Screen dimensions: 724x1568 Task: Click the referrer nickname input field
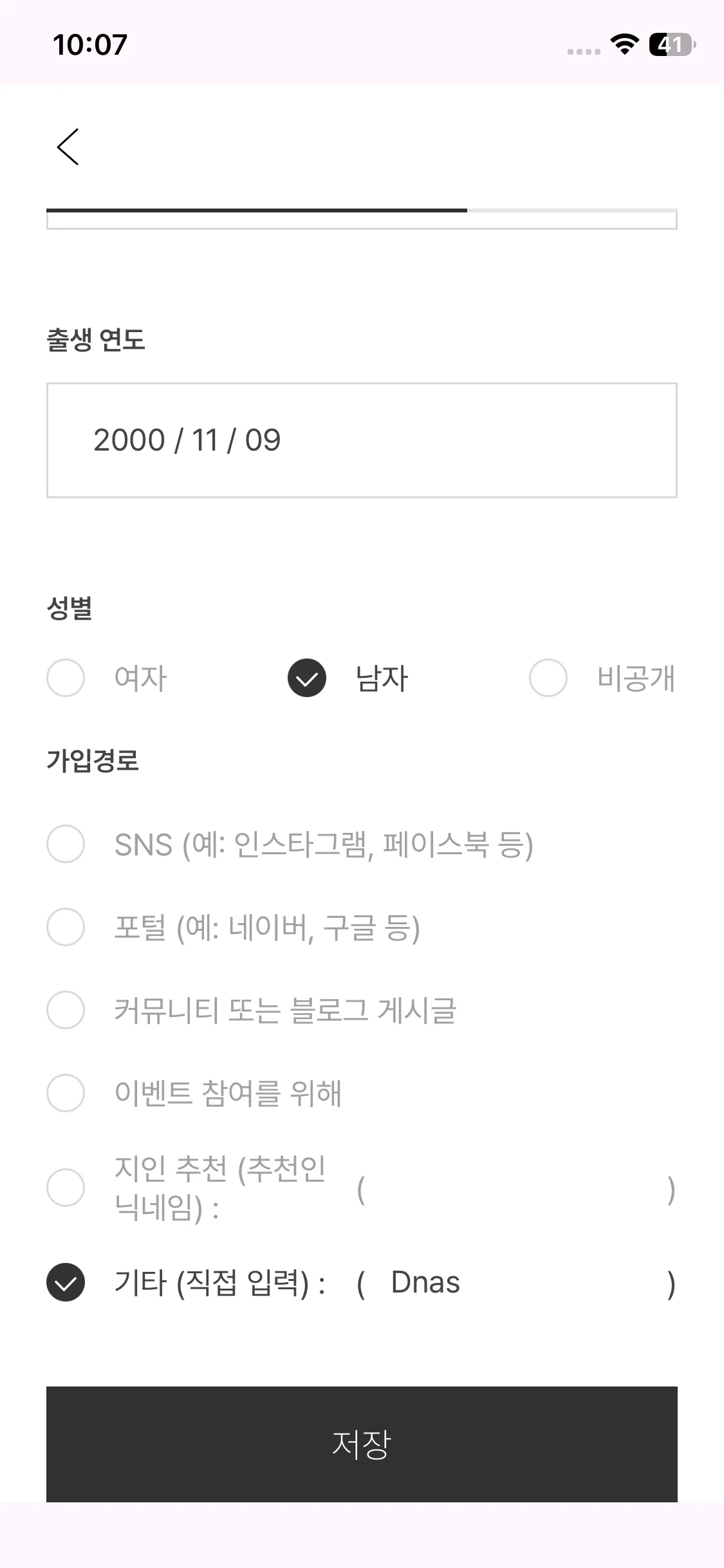tap(515, 1189)
